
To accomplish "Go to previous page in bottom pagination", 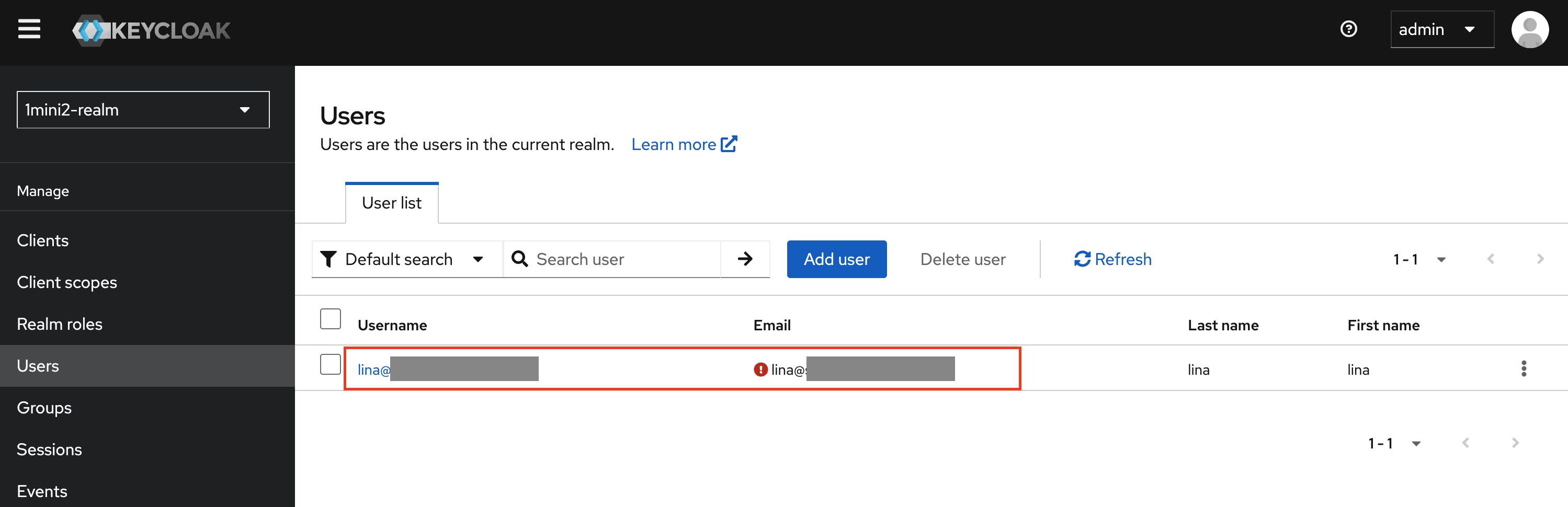I will point(1465,443).
